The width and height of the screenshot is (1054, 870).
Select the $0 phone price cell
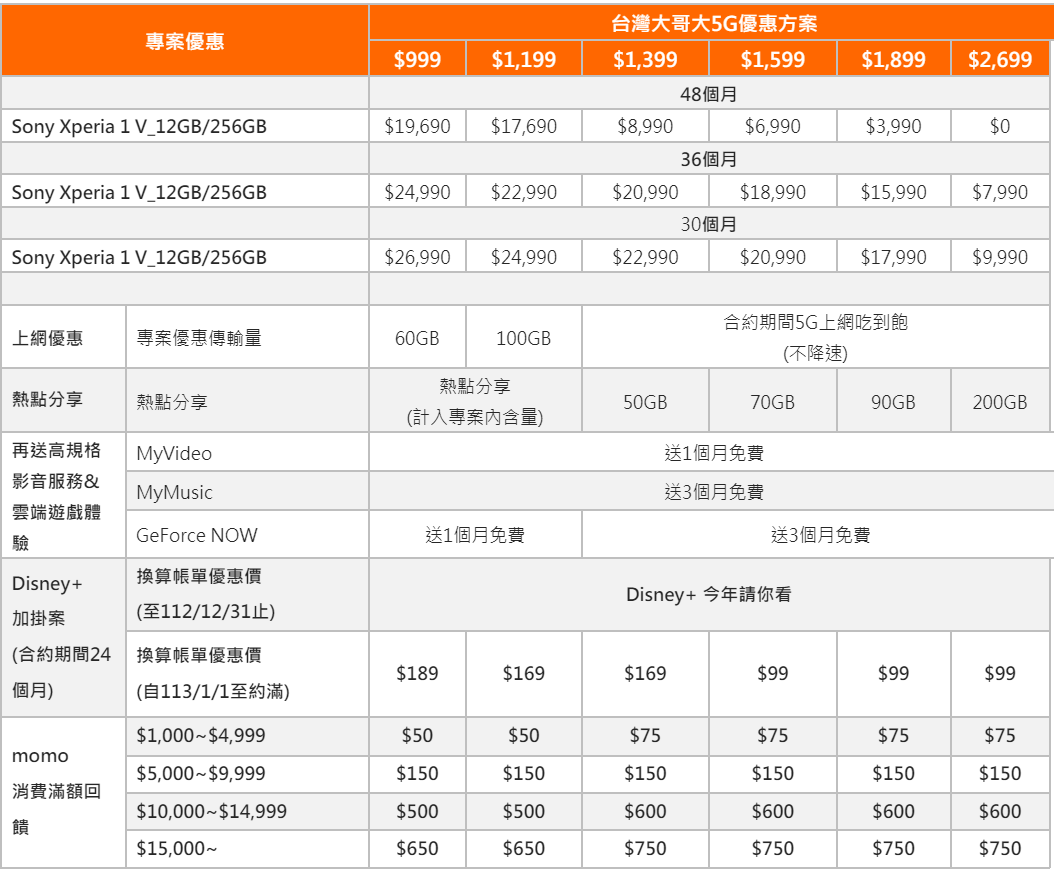pos(1000,127)
